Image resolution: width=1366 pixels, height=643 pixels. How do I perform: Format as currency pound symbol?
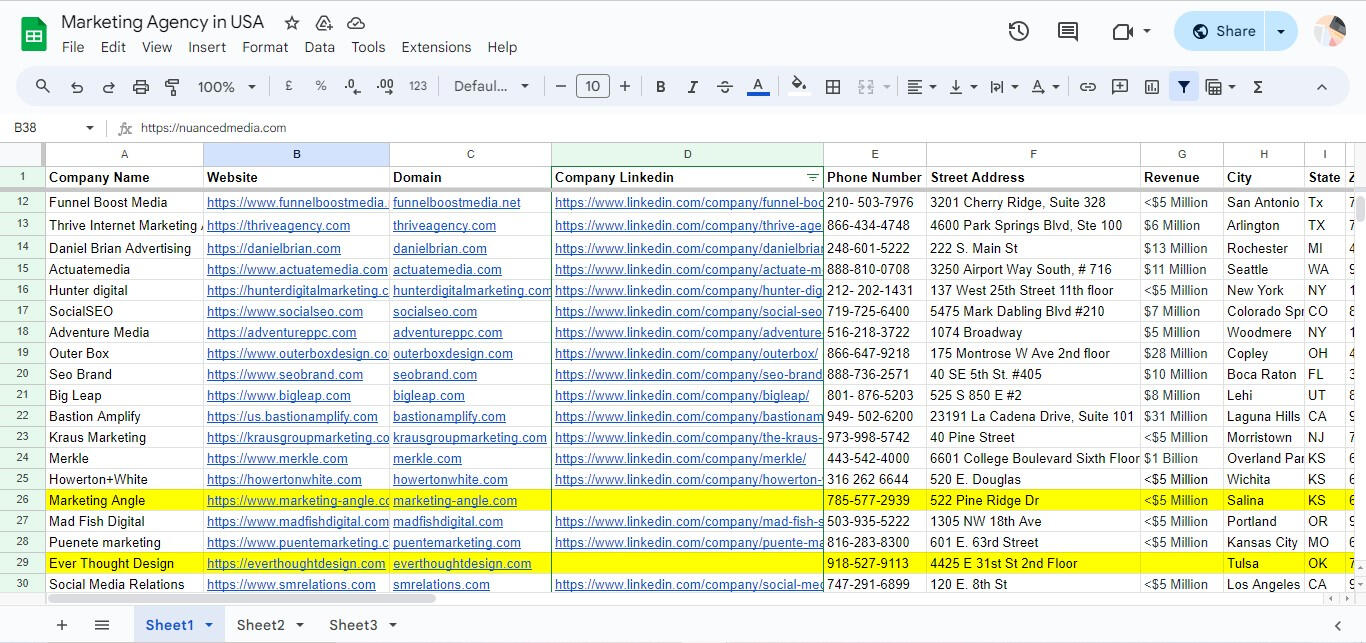pos(288,87)
